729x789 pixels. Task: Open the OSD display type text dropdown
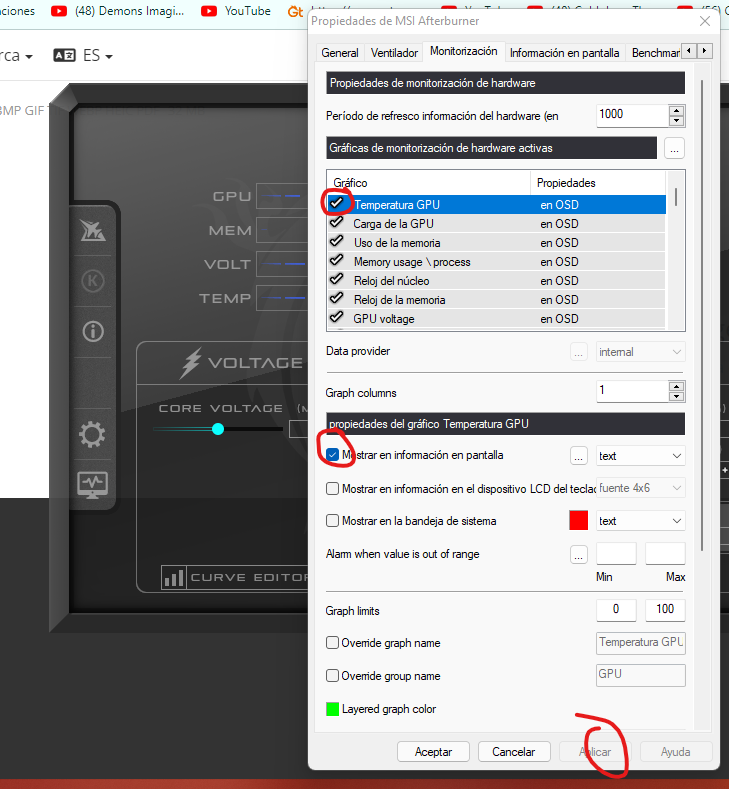tap(640, 456)
